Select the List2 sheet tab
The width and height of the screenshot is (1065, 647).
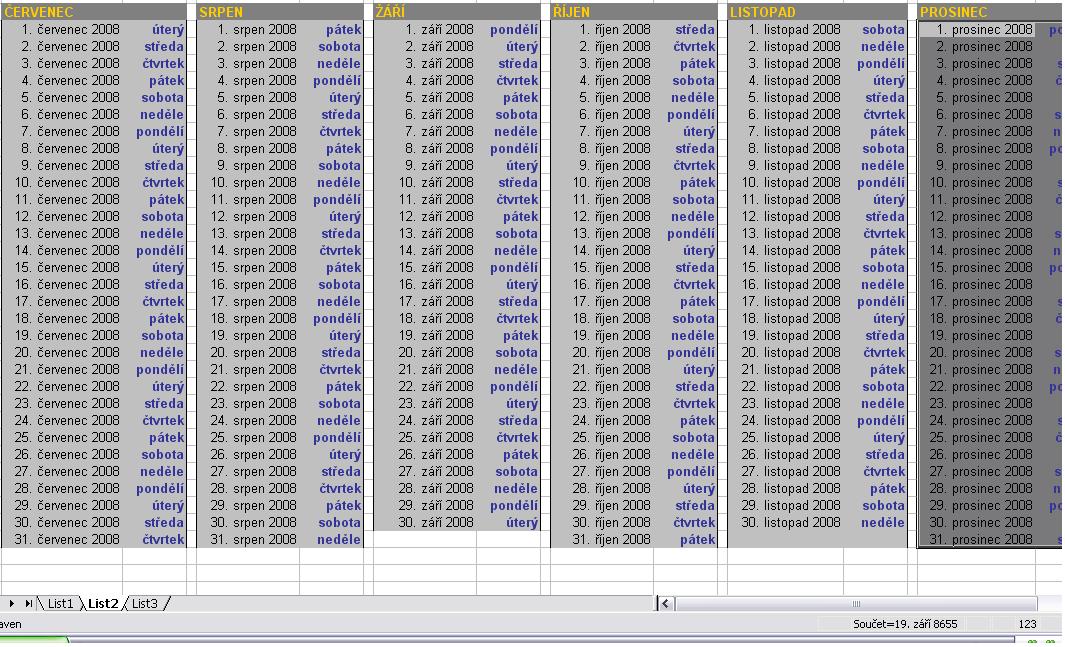103,604
